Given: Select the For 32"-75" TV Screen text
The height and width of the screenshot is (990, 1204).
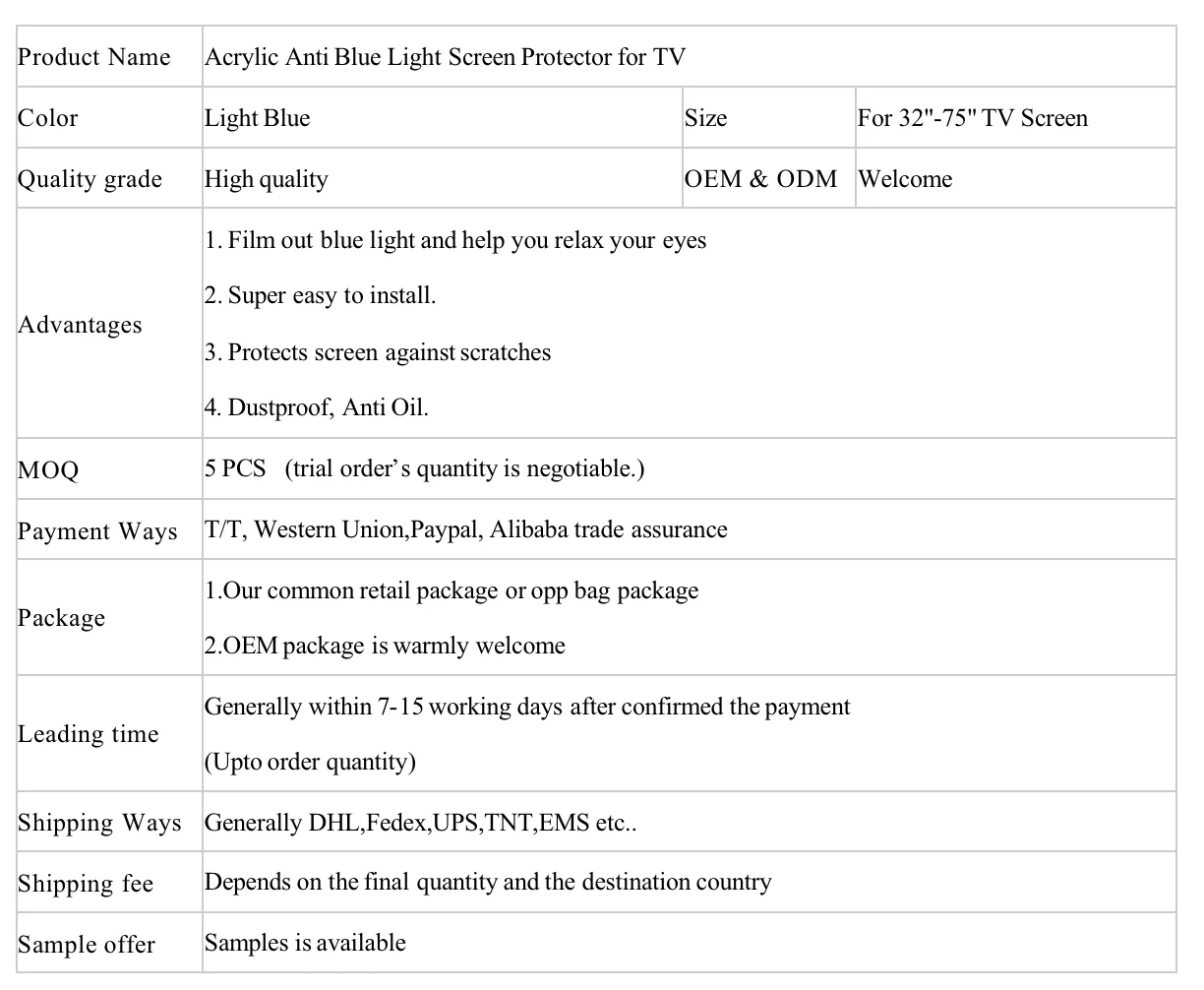Looking at the screenshot, I should [x=972, y=118].
